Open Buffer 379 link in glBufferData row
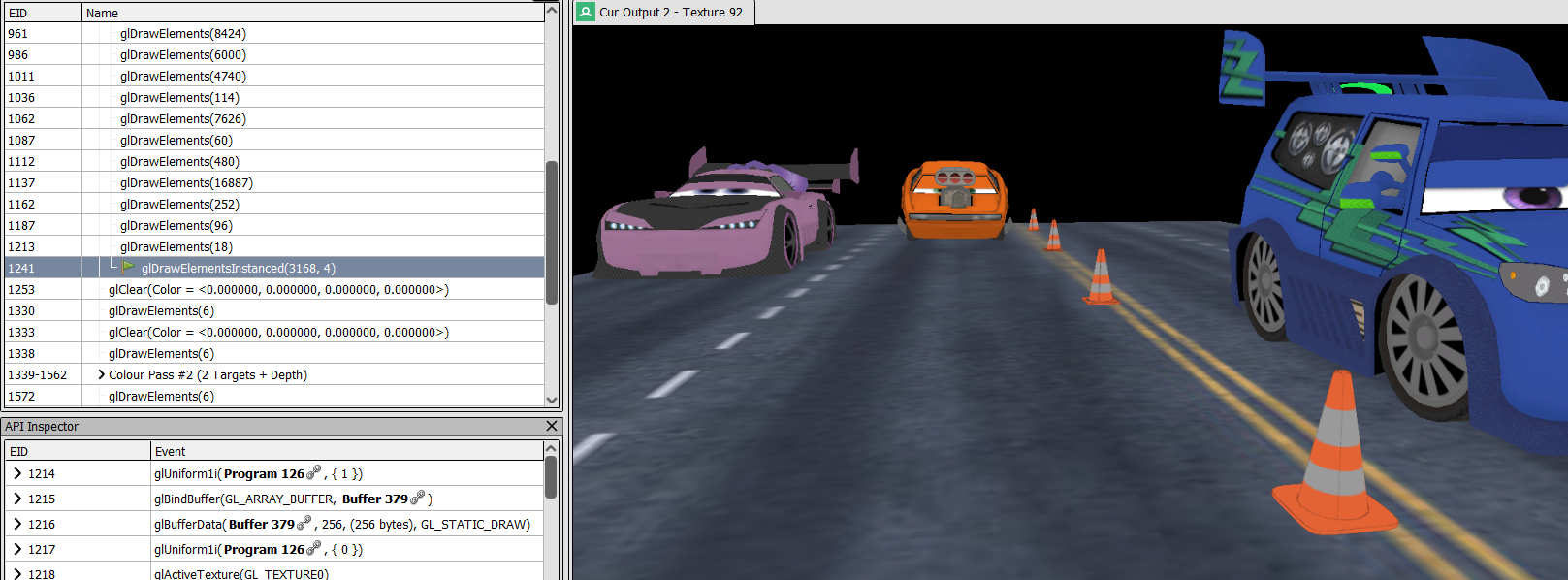Image resolution: width=1568 pixels, height=580 pixels. tap(261, 524)
